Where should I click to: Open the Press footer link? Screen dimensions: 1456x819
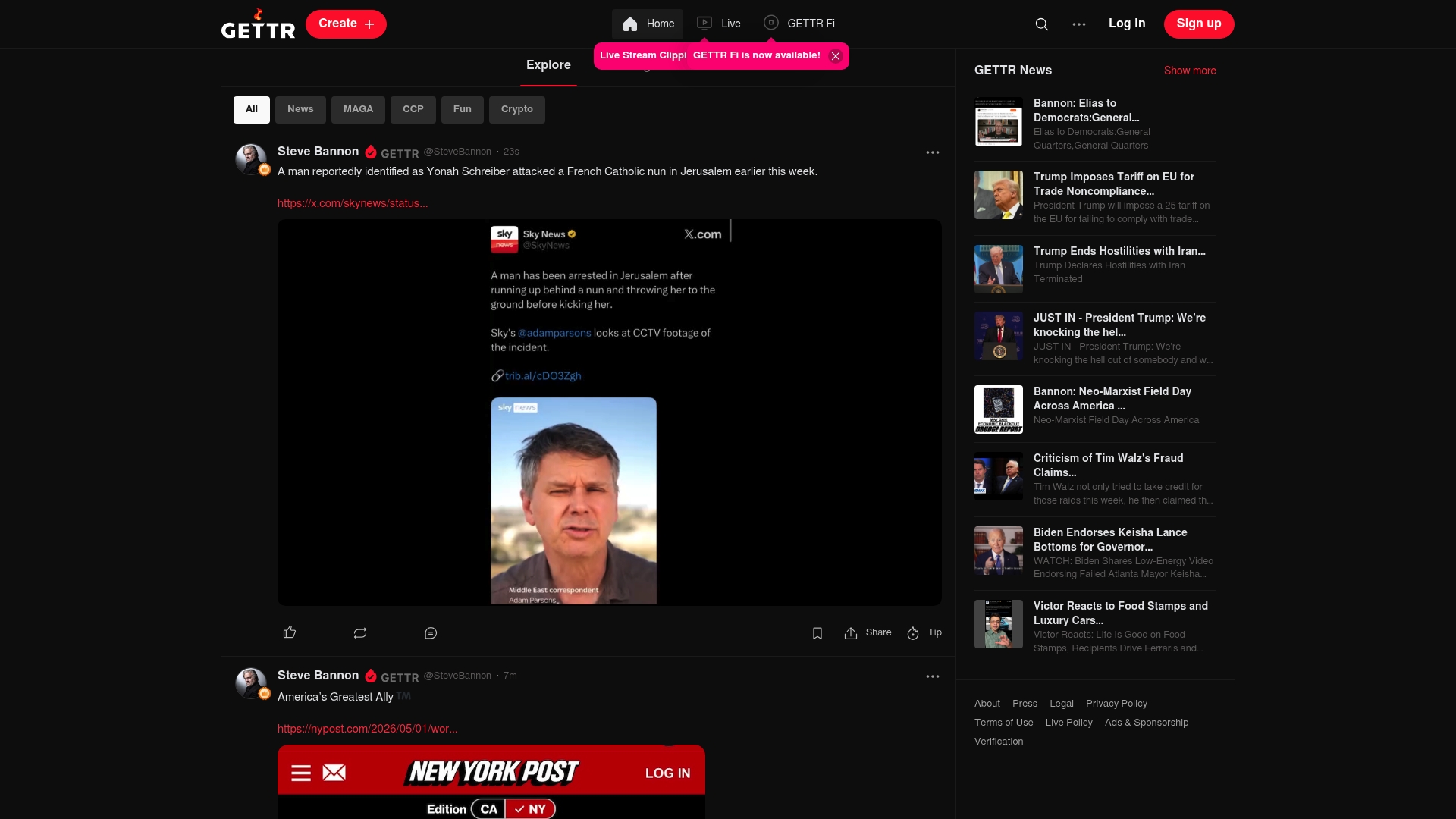pyautogui.click(x=1025, y=704)
